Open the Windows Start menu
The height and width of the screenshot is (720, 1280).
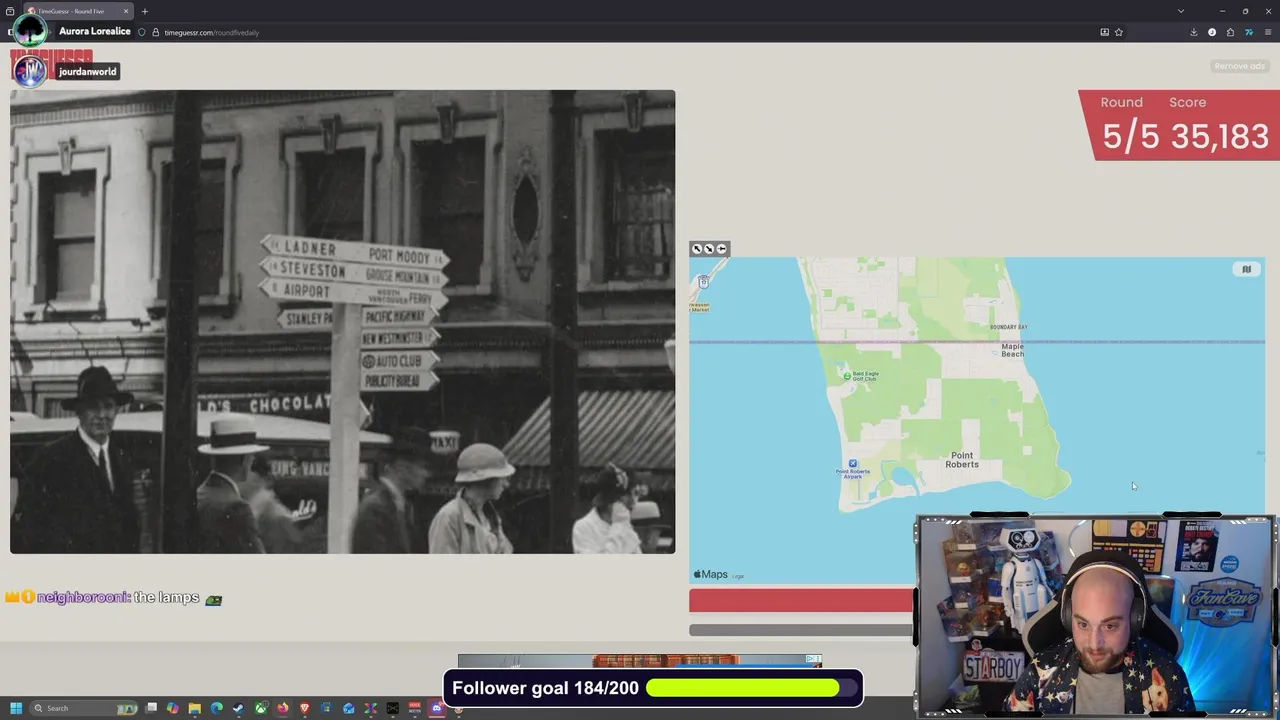point(16,708)
